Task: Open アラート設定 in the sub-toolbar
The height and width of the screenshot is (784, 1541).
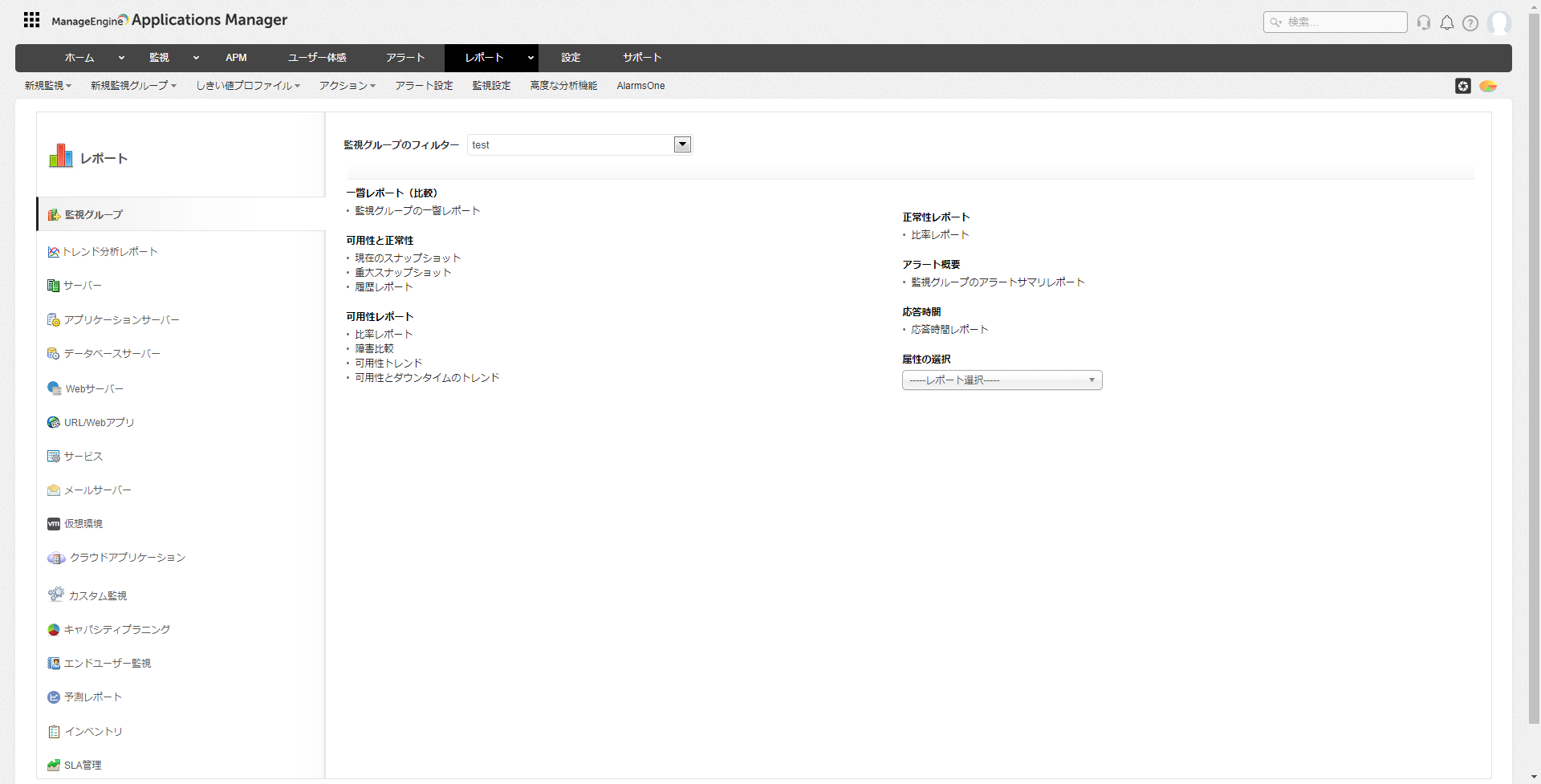Action: pyautogui.click(x=424, y=86)
